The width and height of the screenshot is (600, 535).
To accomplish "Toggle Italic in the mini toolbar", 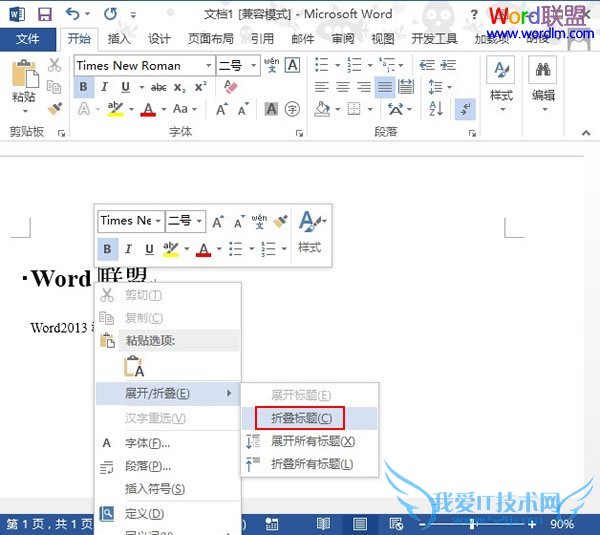I will [x=128, y=249].
